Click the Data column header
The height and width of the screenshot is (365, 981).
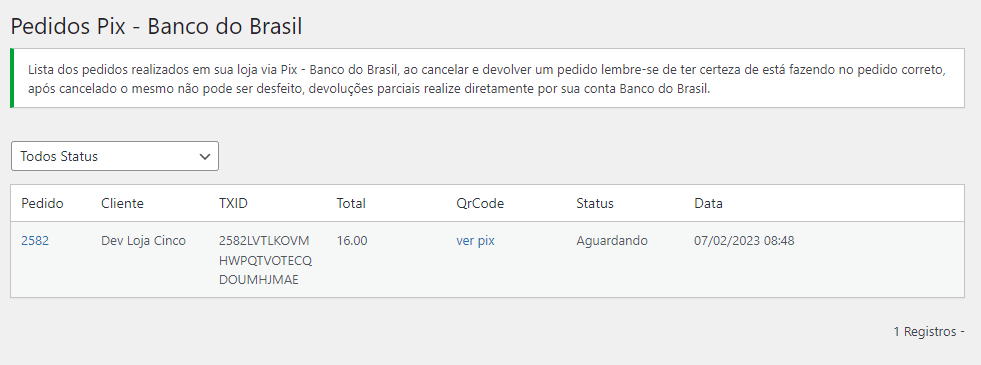point(708,203)
